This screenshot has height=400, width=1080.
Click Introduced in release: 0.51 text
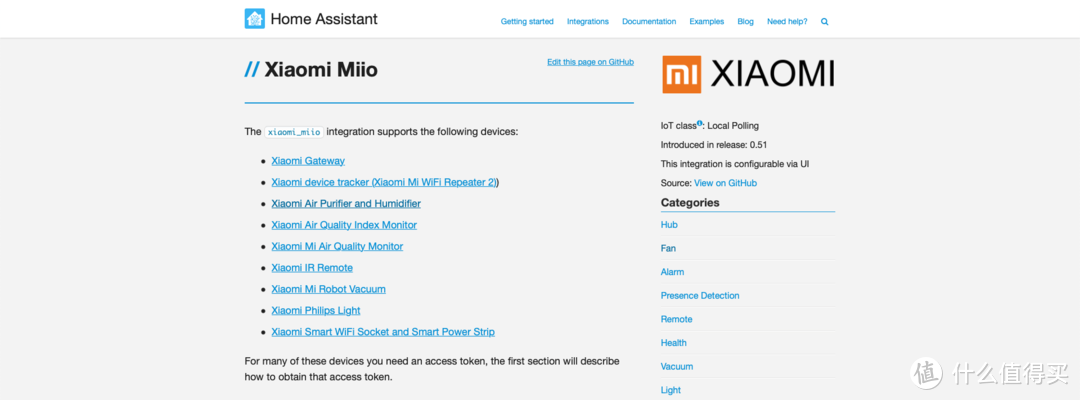[714, 145]
